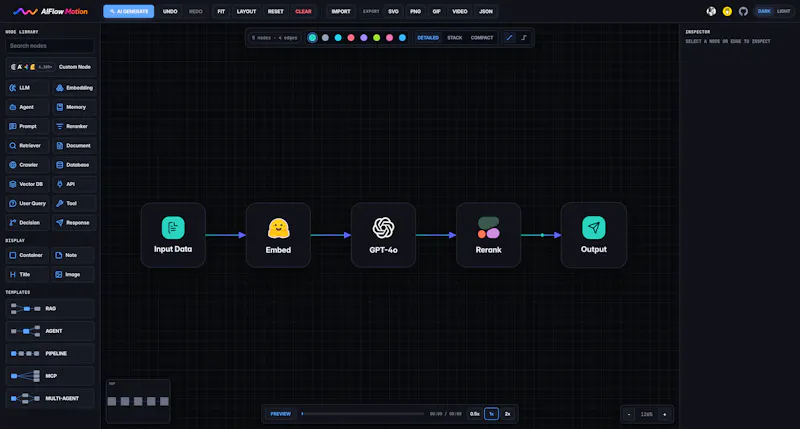Export animation as Video
This screenshot has width=800, height=429.
(x=460, y=11)
